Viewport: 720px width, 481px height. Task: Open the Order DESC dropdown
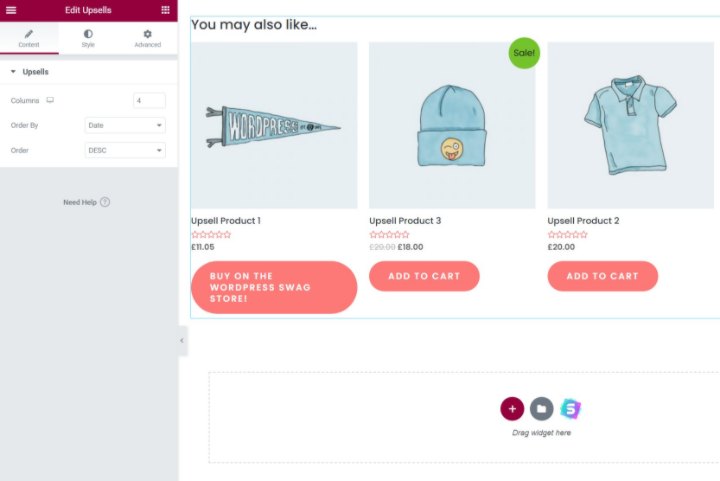[125, 150]
